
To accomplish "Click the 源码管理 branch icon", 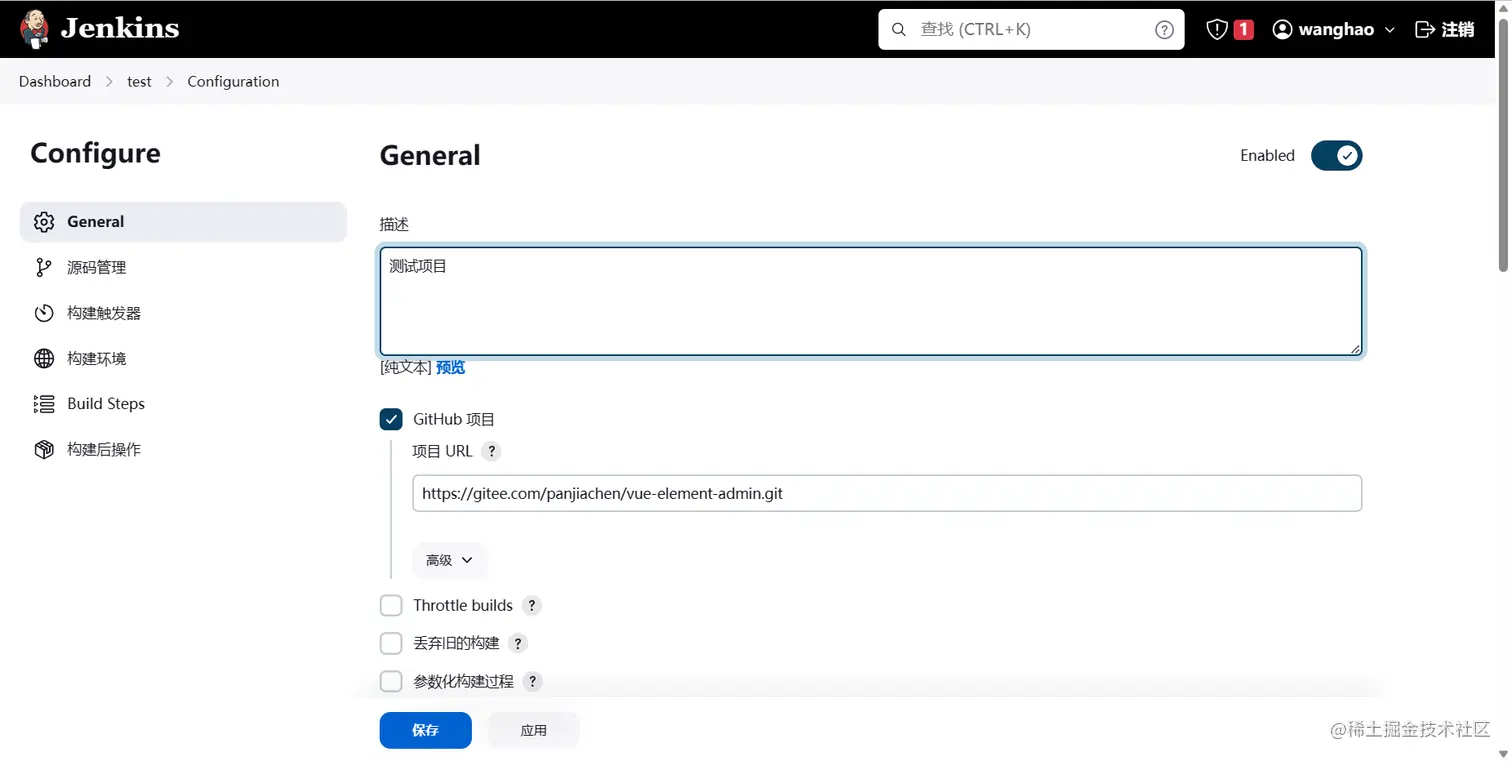I will click(x=44, y=267).
